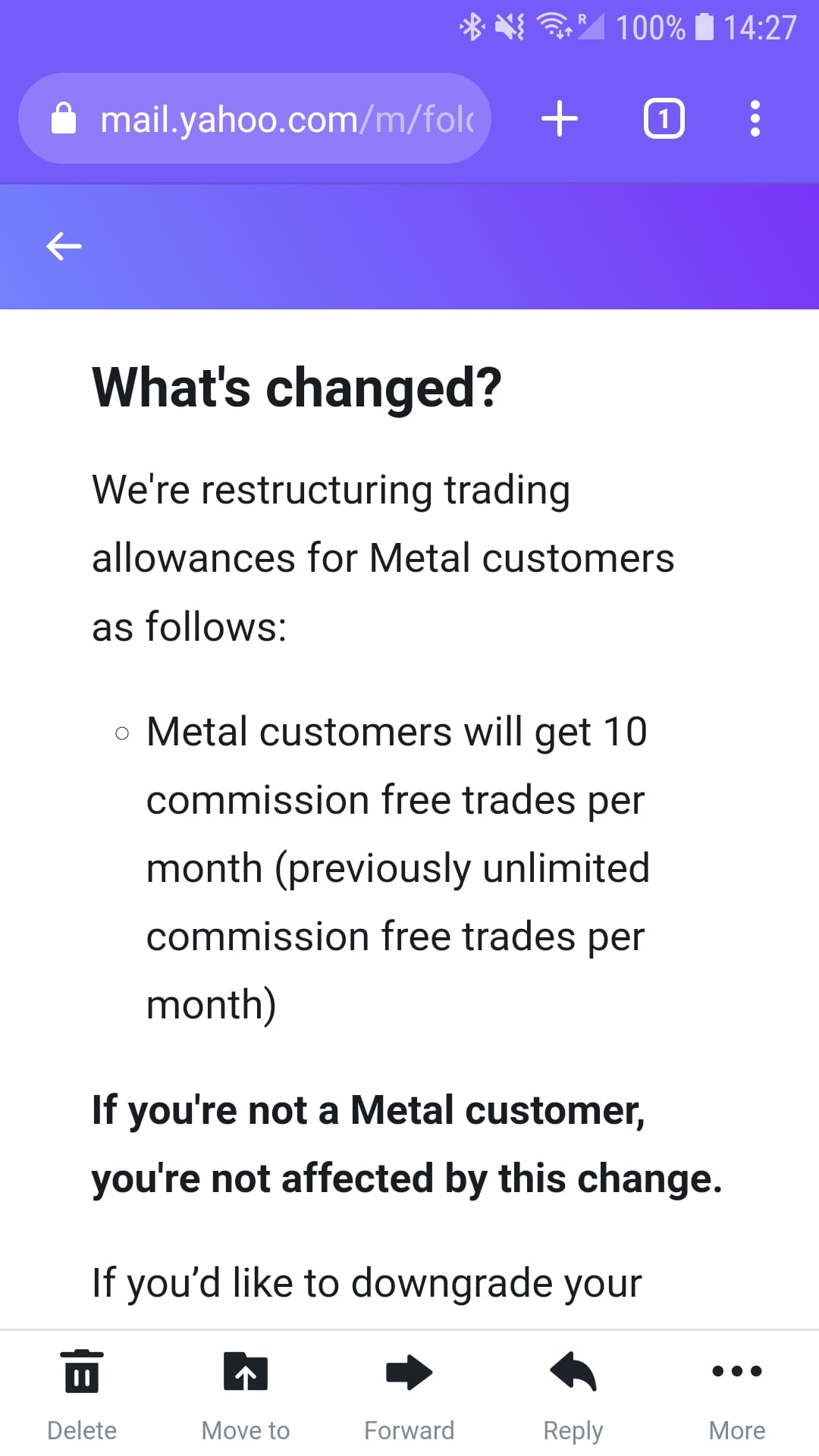819x1456 pixels.
Task: Tap the Metal customers bullet point text
Action: click(x=398, y=868)
